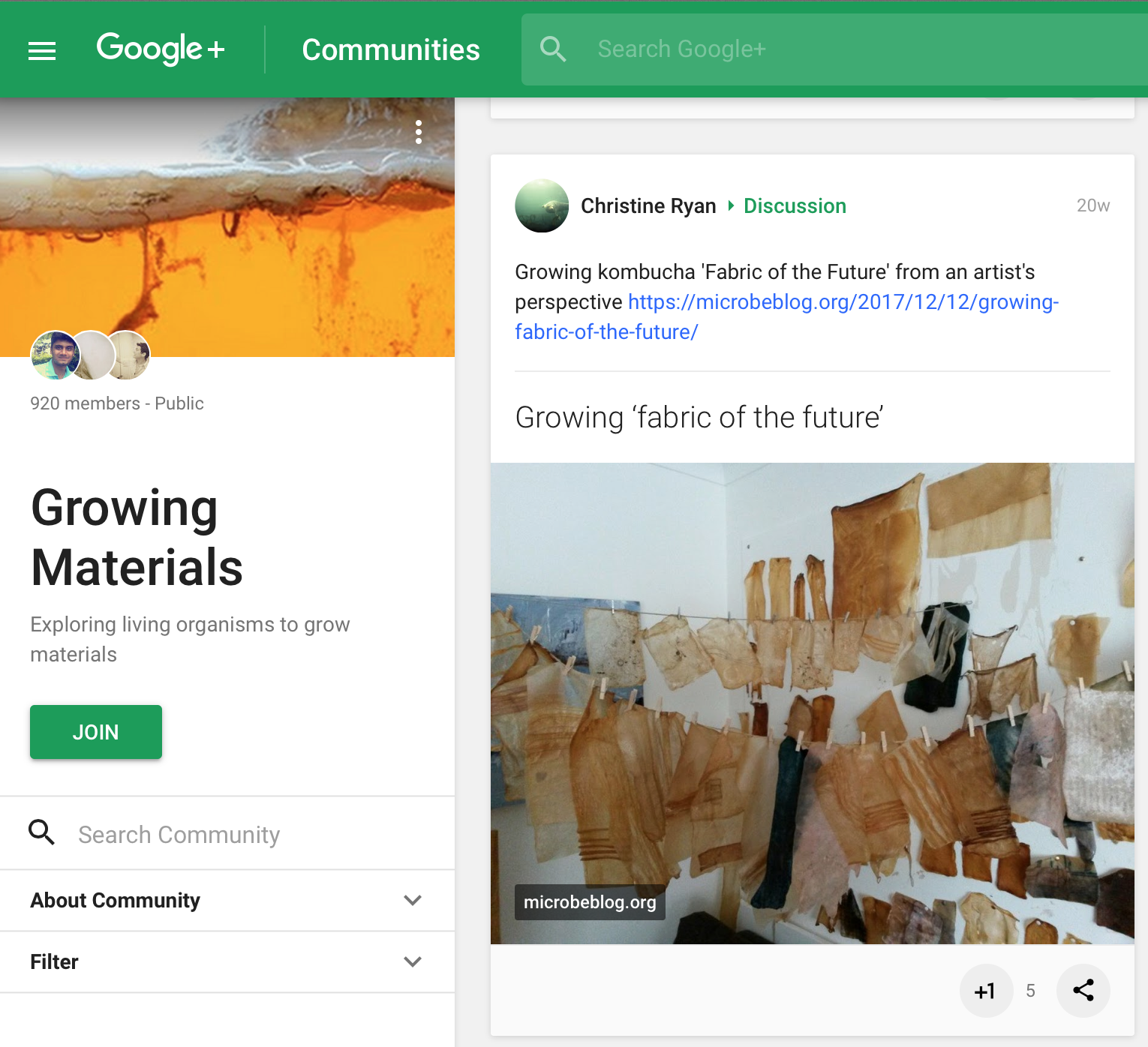Click inside the Search Community field
This screenshot has width=1148, height=1047.
[180, 833]
